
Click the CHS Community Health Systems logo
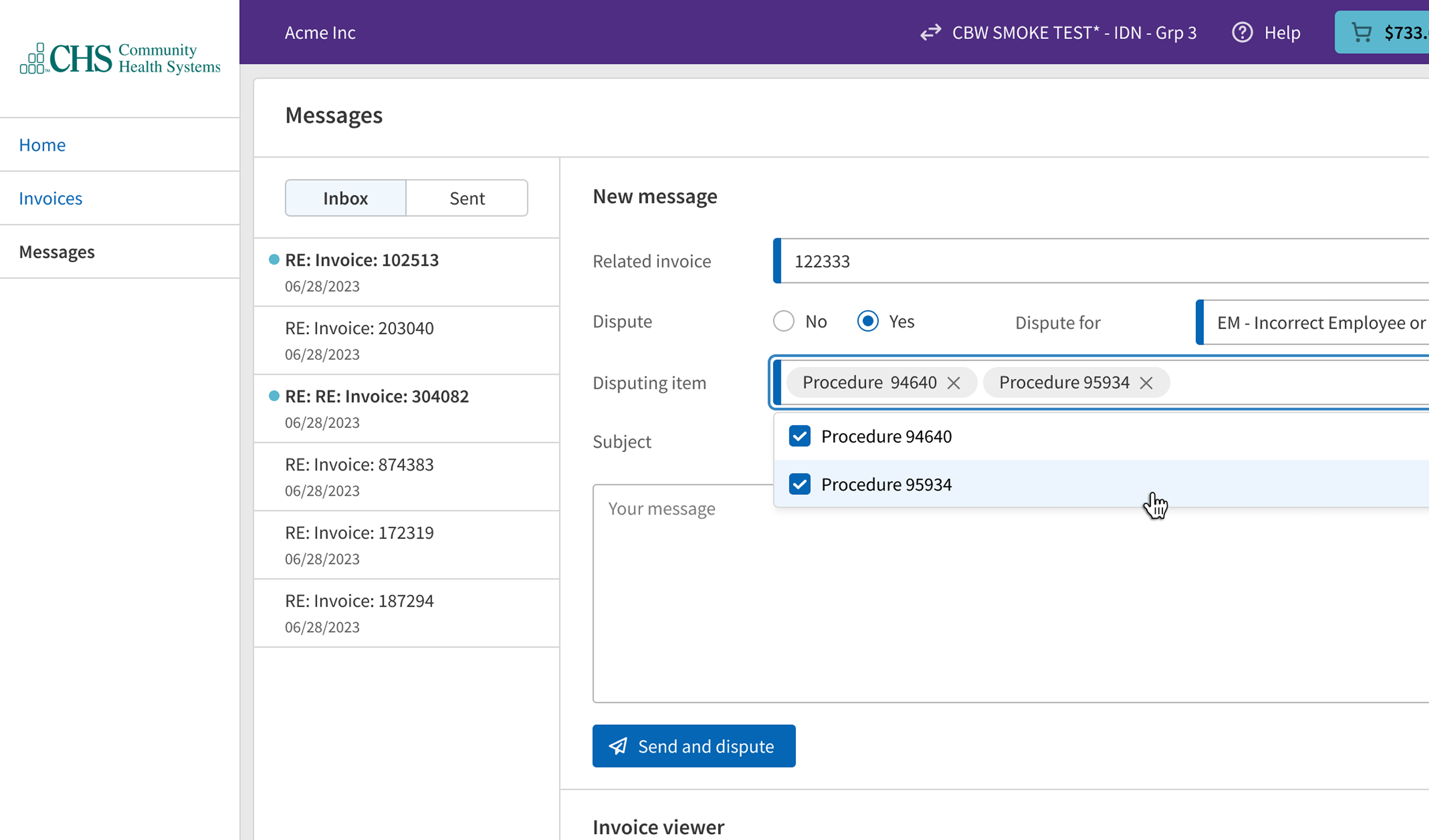click(120, 58)
